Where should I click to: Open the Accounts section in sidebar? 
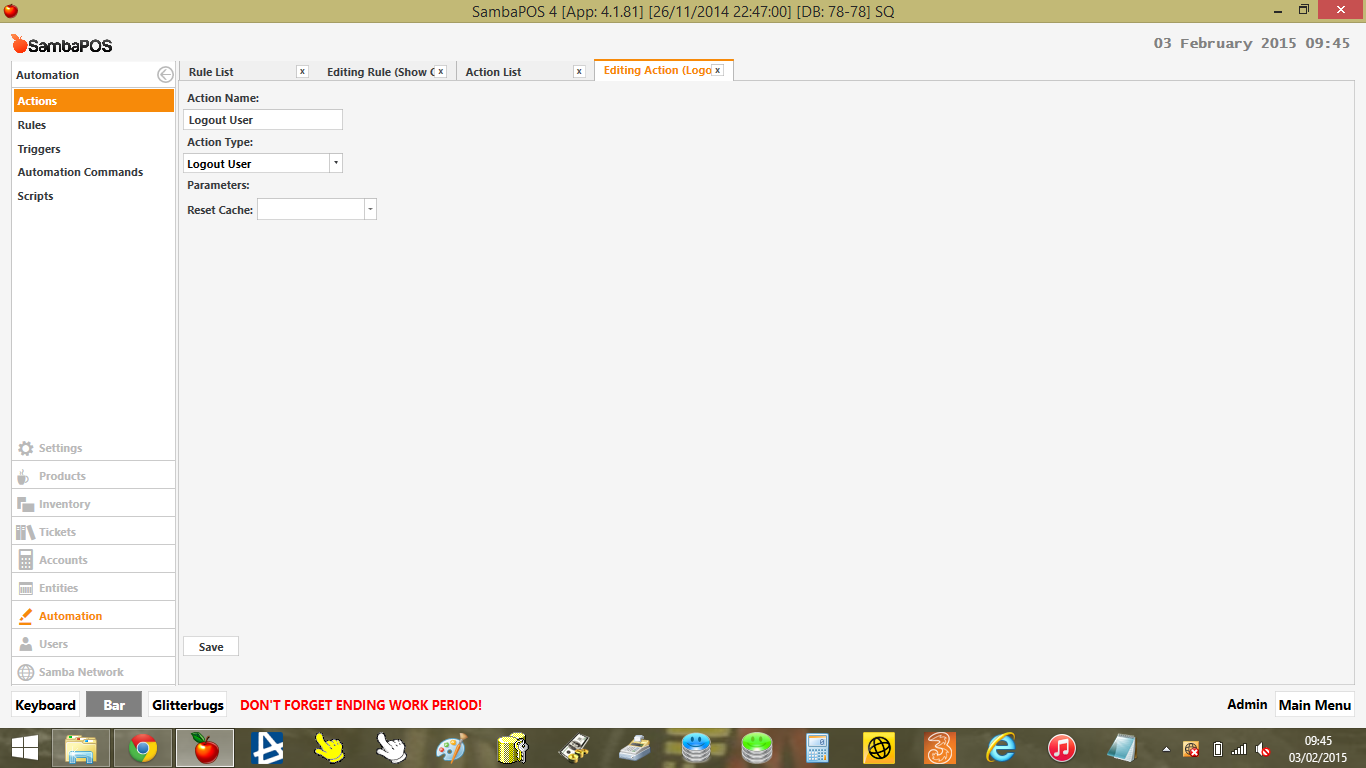[x=63, y=560]
